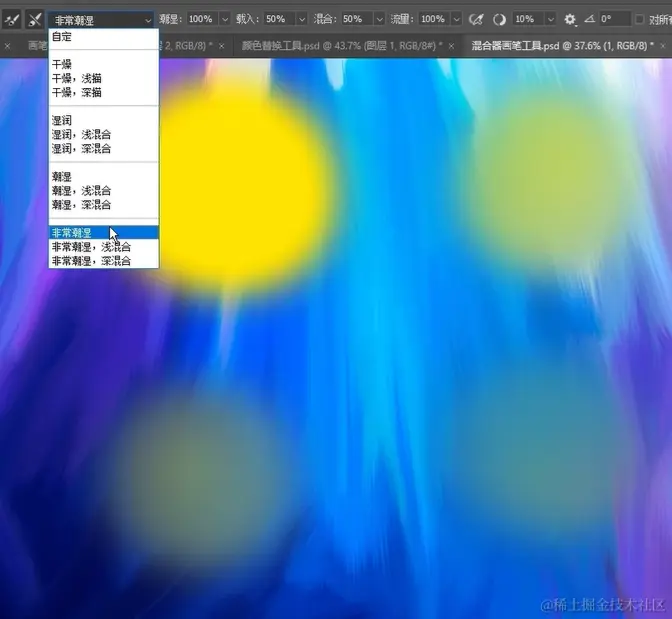
Task: Expand the 载入 50% dropdown arrow
Action: click(302, 19)
